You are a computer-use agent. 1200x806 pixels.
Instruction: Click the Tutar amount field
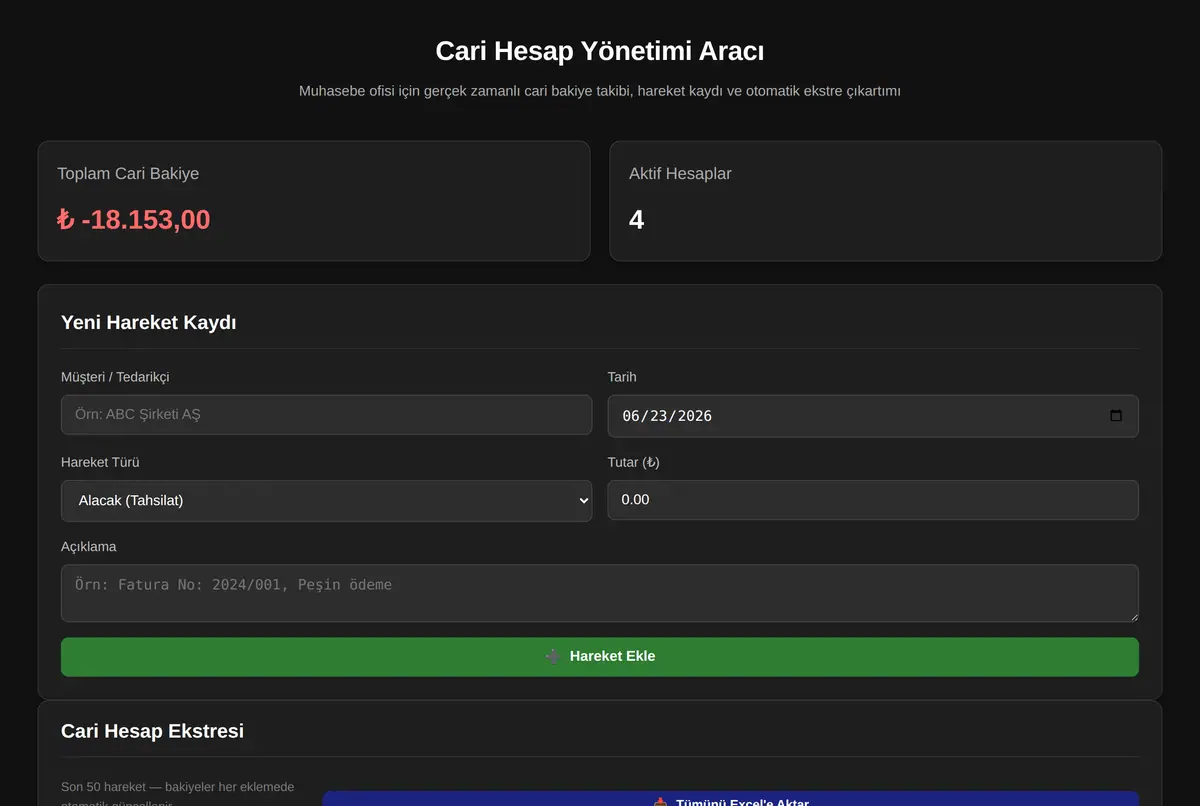(873, 500)
